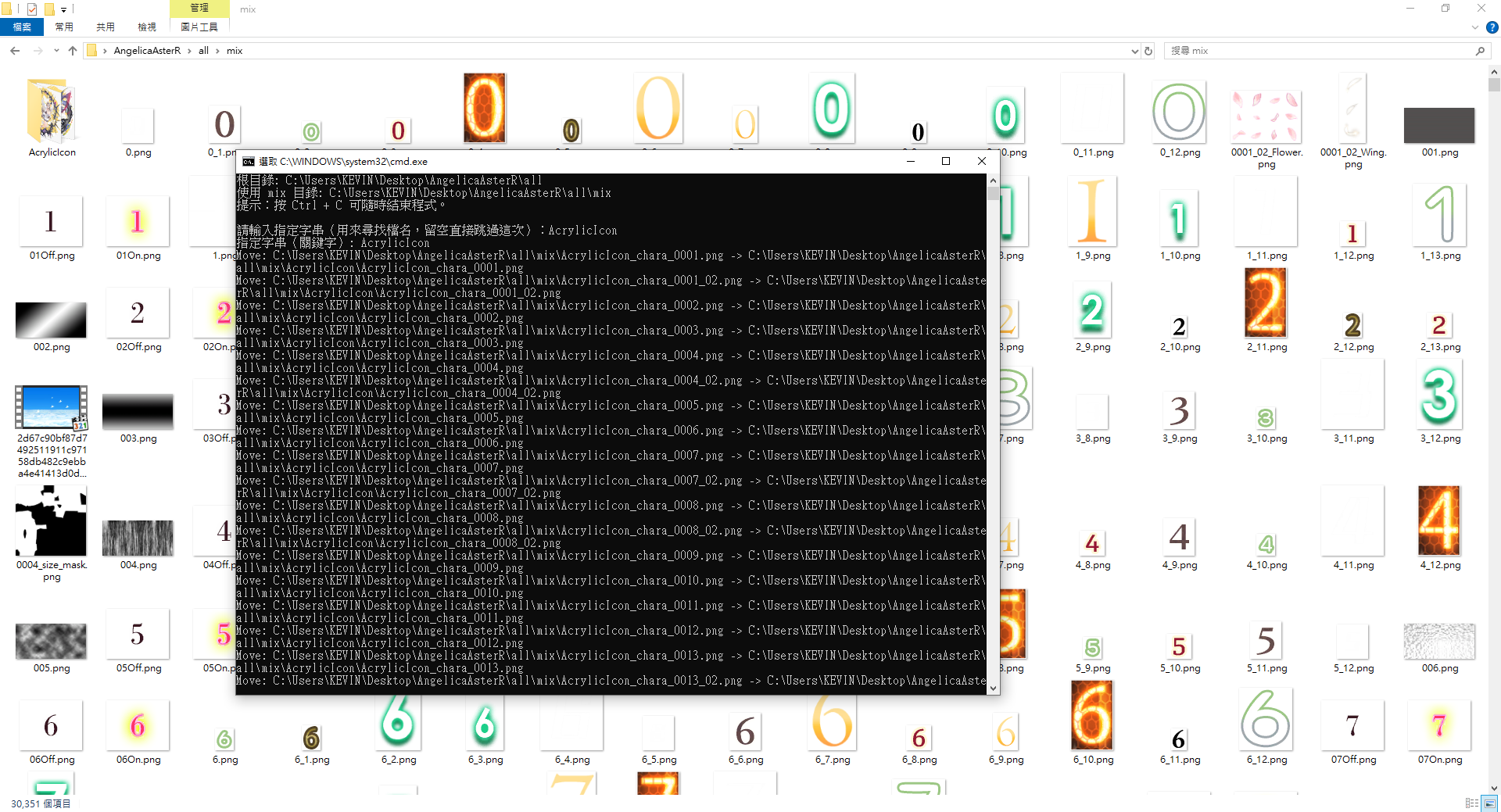This screenshot has width=1501, height=812.
Task: Click the properties icon in quick access toolbar
Action: coord(32,9)
